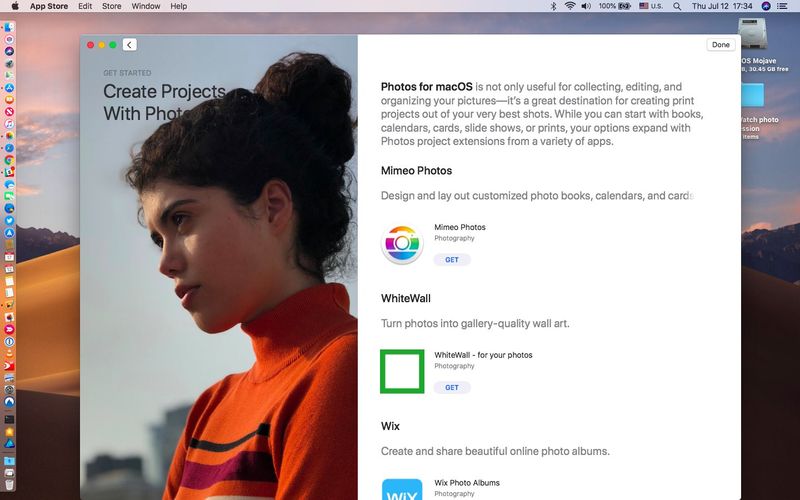Viewport: 800px width, 500px height.
Task: Open the Window menu
Action: click(146, 6)
